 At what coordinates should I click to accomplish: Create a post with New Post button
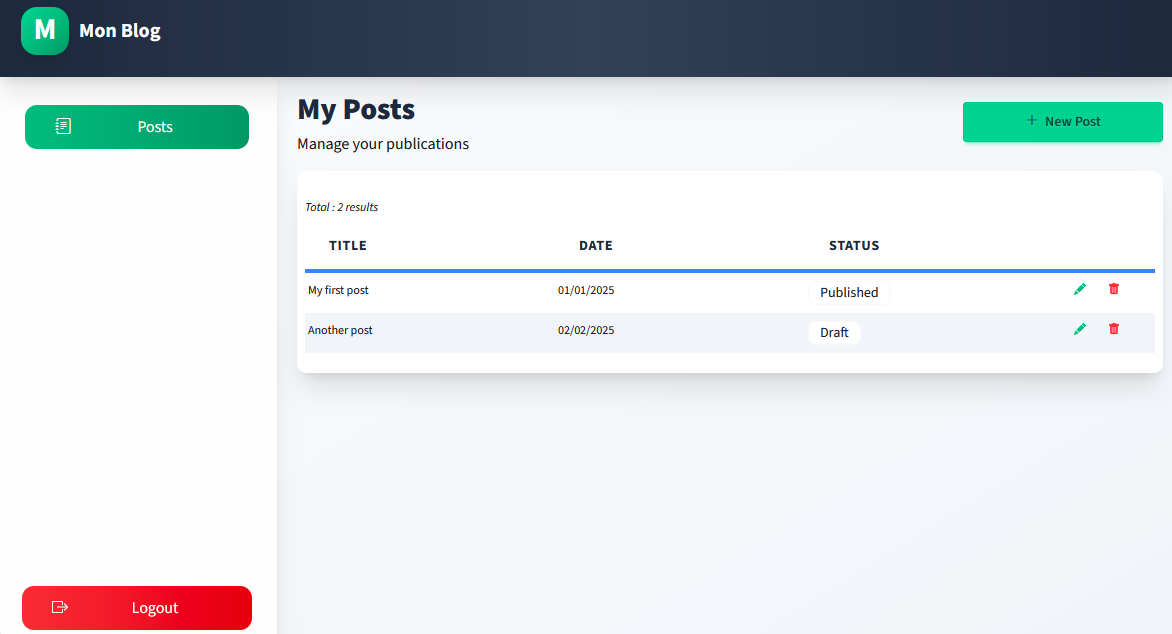coord(1062,122)
